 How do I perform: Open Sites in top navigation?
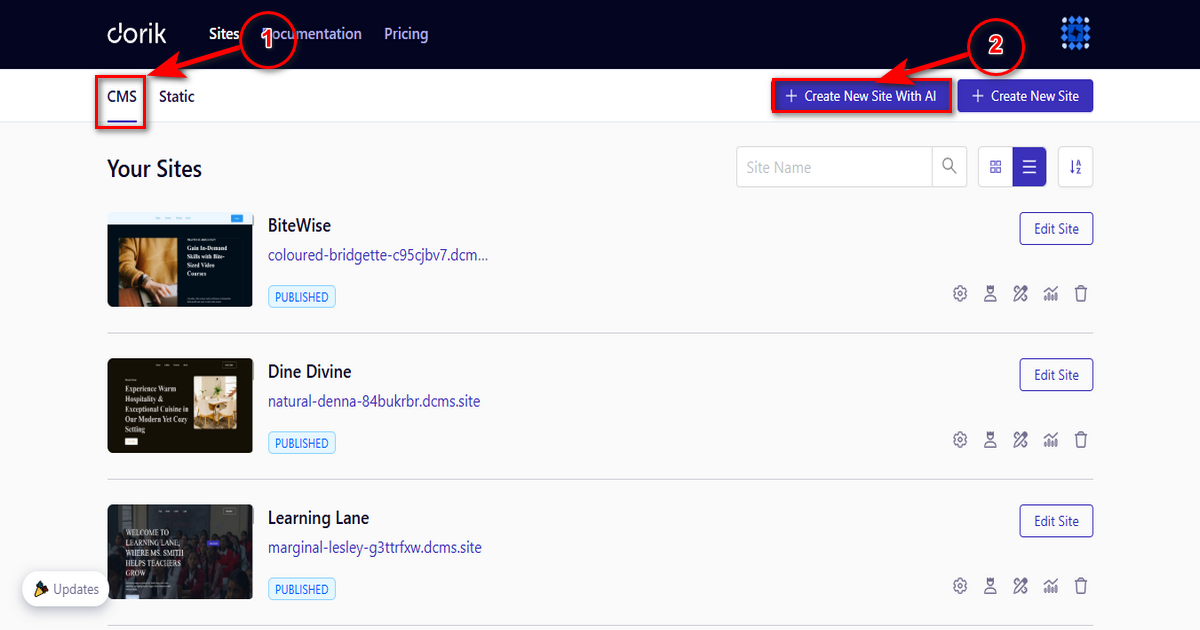[224, 34]
